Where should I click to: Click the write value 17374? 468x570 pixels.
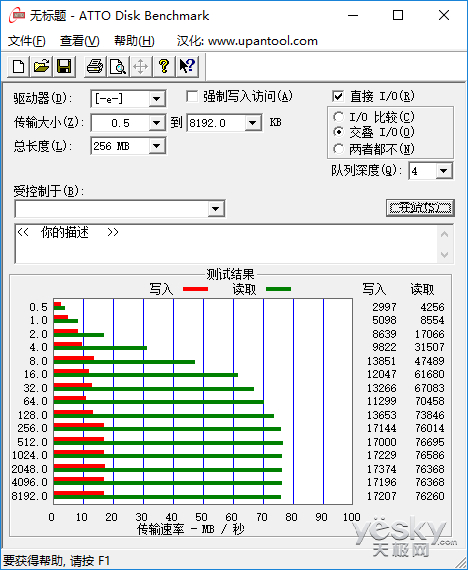pos(381,469)
